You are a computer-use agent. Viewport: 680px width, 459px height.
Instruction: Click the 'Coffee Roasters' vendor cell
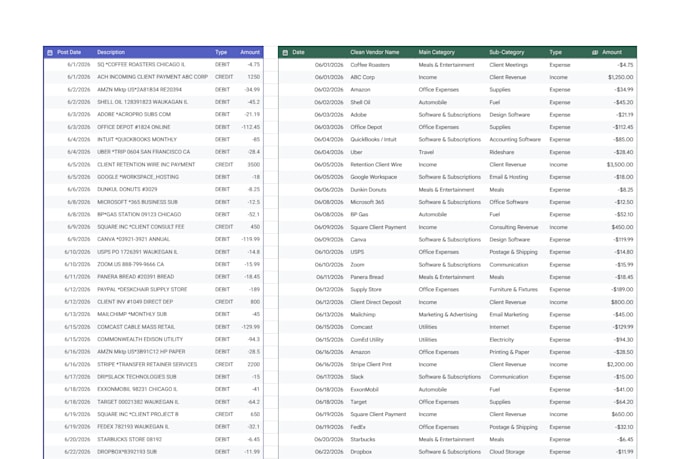(x=370, y=65)
